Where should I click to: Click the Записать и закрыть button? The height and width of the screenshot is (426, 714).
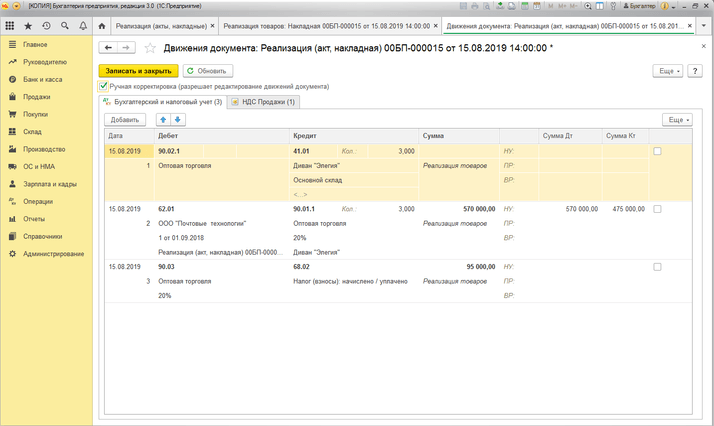pyautogui.click(x=138, y=71)
